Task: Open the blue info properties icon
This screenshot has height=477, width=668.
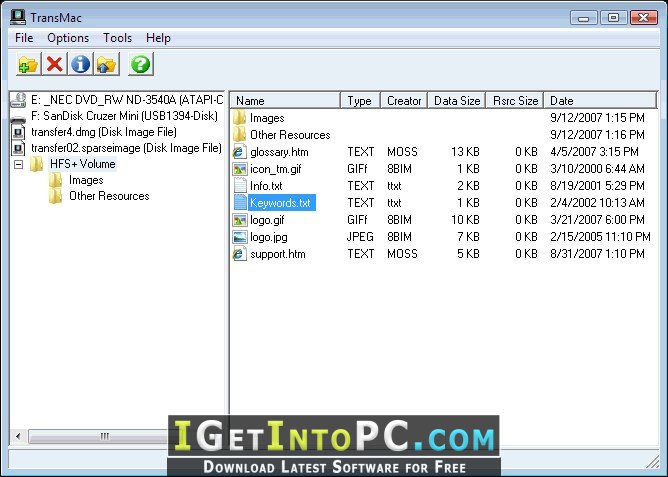Action: [x=81, y=64]
